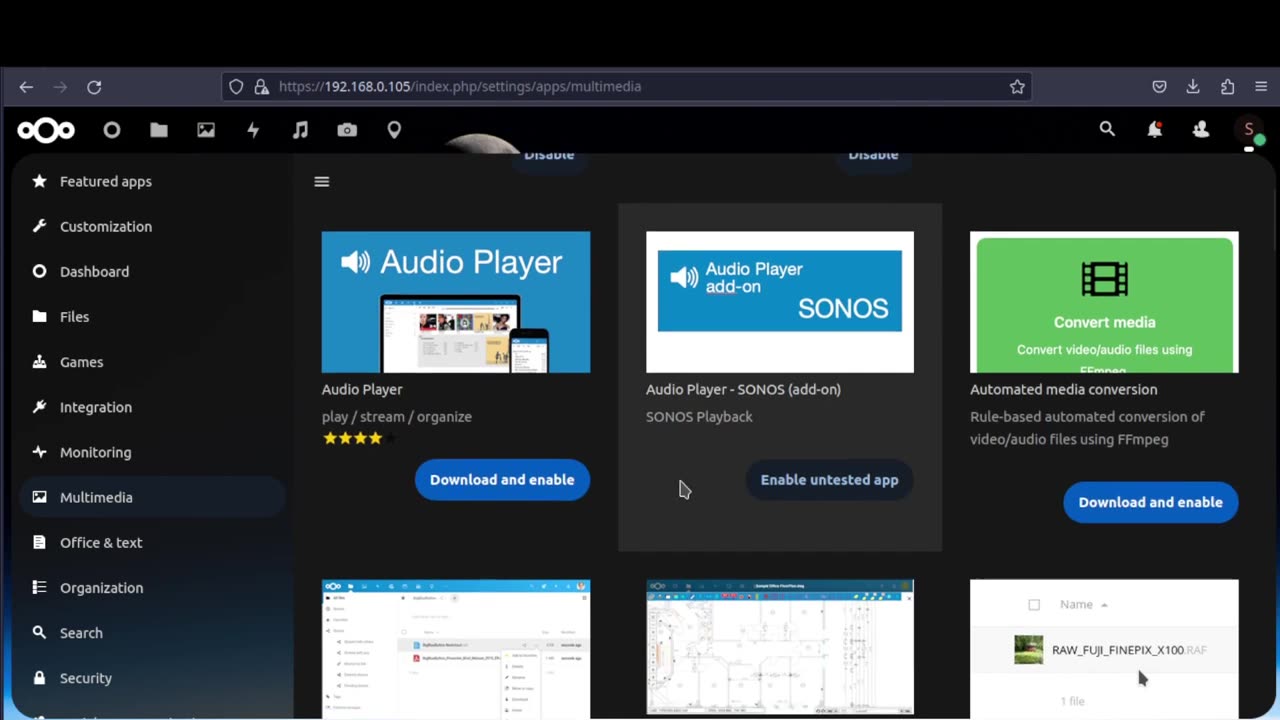Screen dimensions: 1280x720
Task: Click the browser forward arrow
Action: pos(60,87)
